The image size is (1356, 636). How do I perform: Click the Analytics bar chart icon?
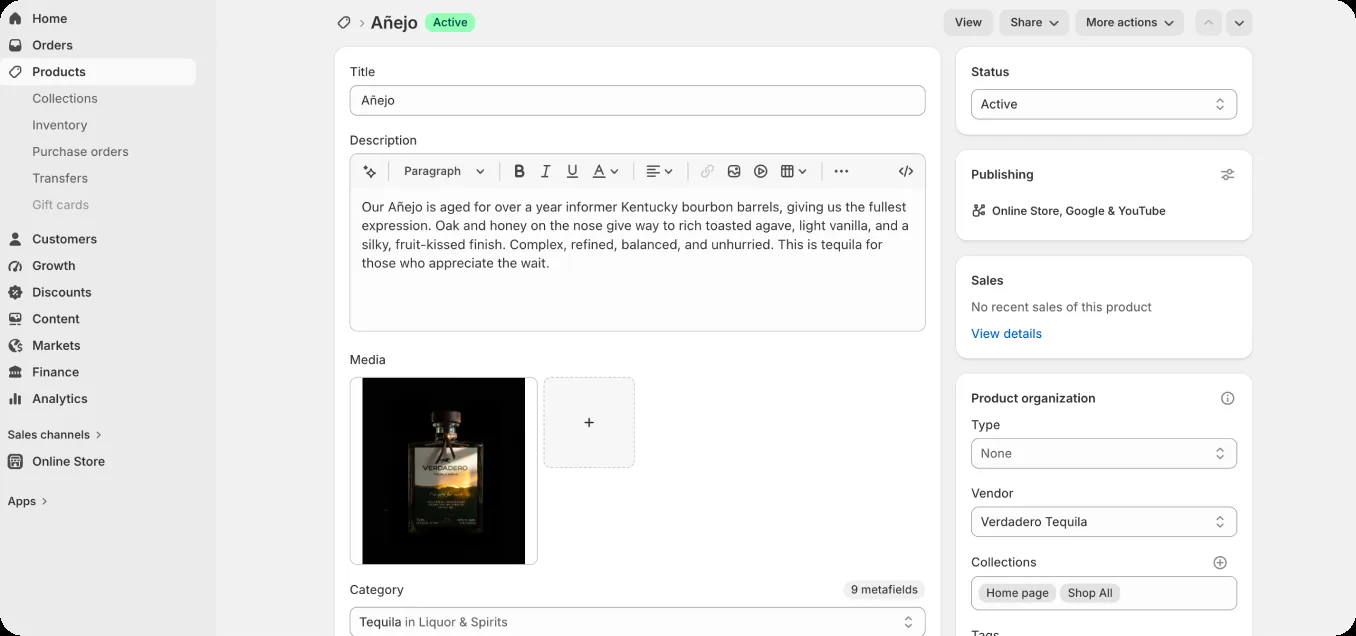[x=15, y=399]
